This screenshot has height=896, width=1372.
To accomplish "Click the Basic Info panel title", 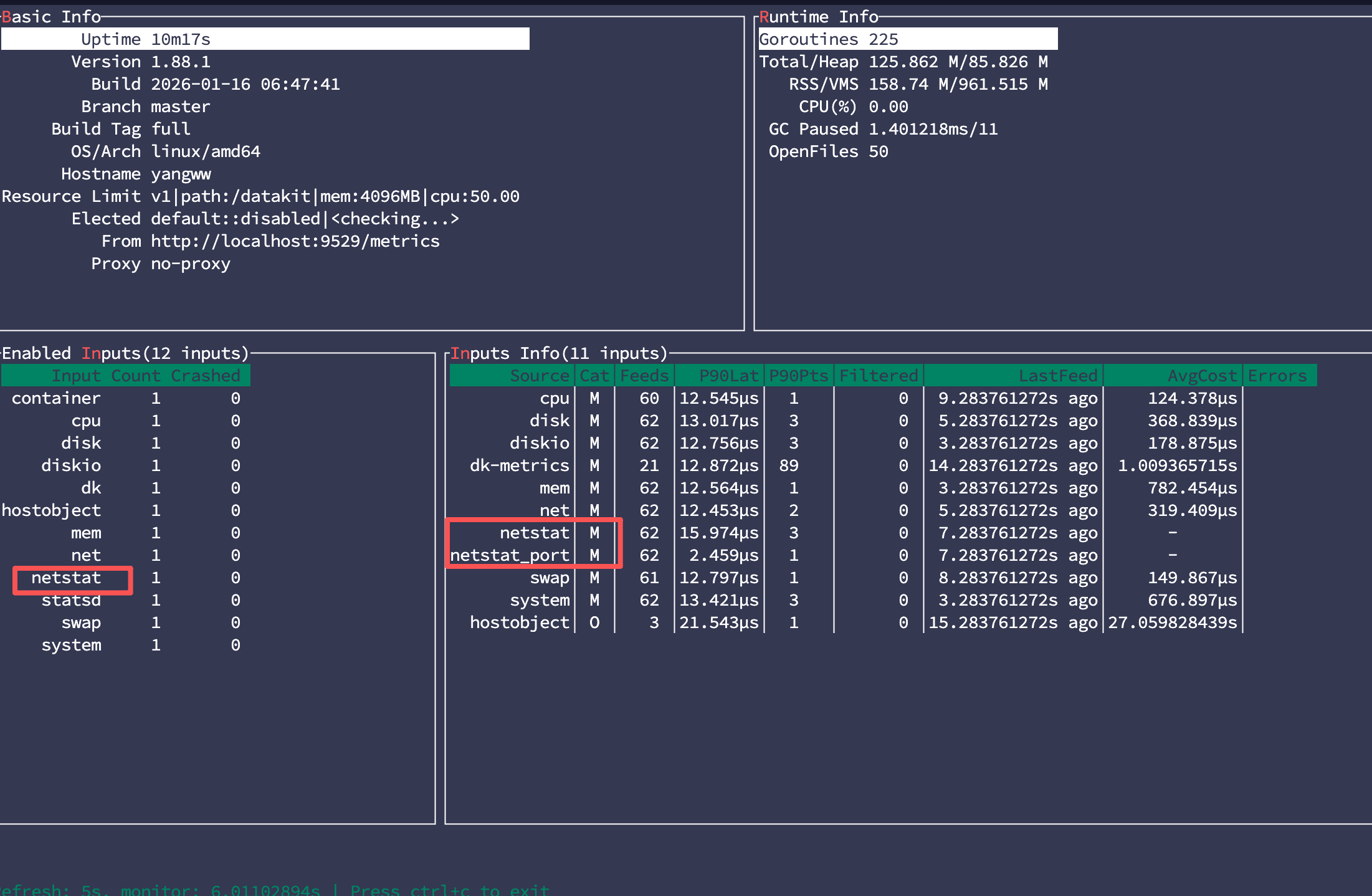I will (x=51, y=17).
